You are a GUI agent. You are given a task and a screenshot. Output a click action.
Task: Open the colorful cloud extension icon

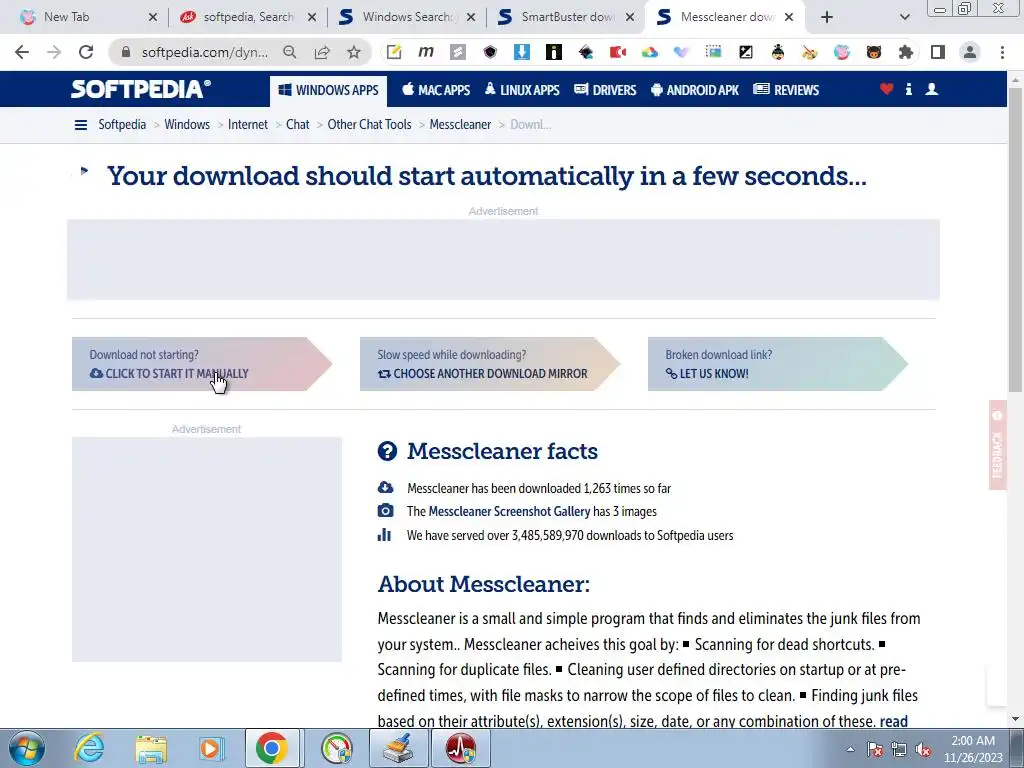[650, 52]
